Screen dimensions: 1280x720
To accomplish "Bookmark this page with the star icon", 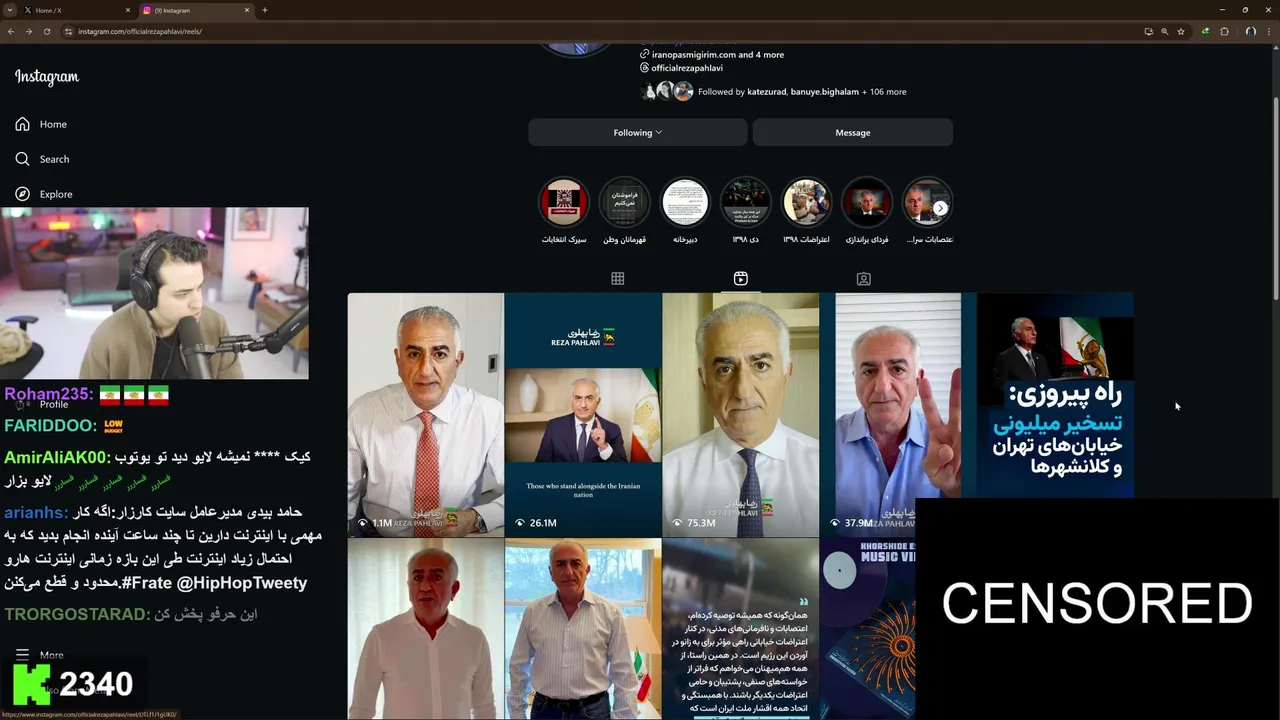I will [1181, 31].
